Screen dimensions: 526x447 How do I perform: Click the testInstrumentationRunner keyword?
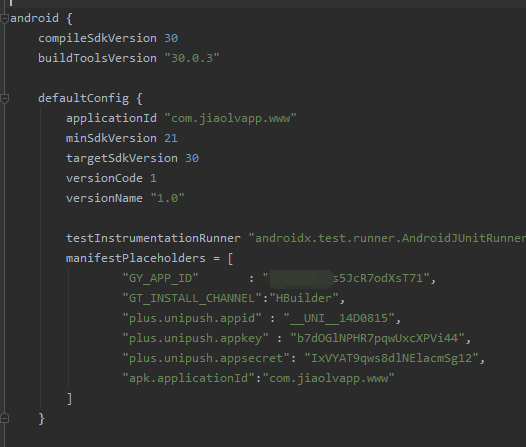pyautogui.click(x=153, y=238)
